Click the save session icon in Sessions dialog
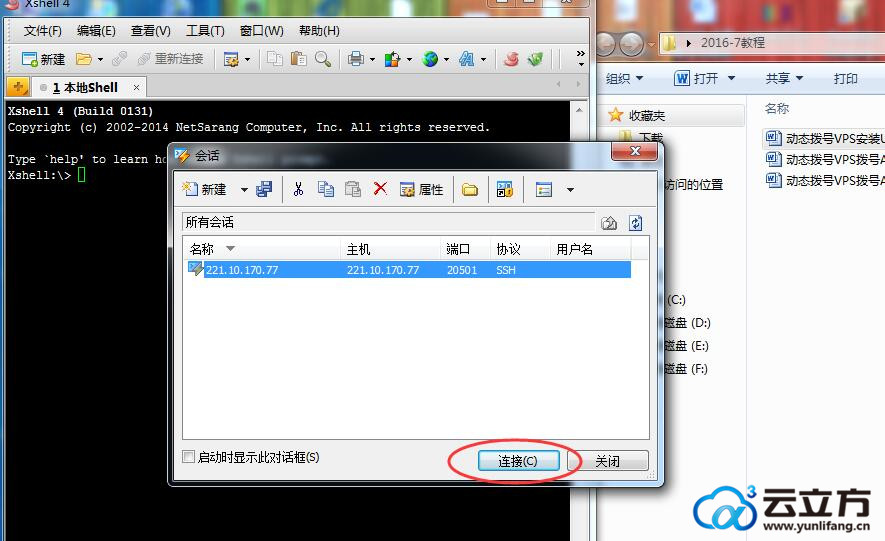Image resolution: width=885 pixels, height=541 pixels. coord(264,189)
